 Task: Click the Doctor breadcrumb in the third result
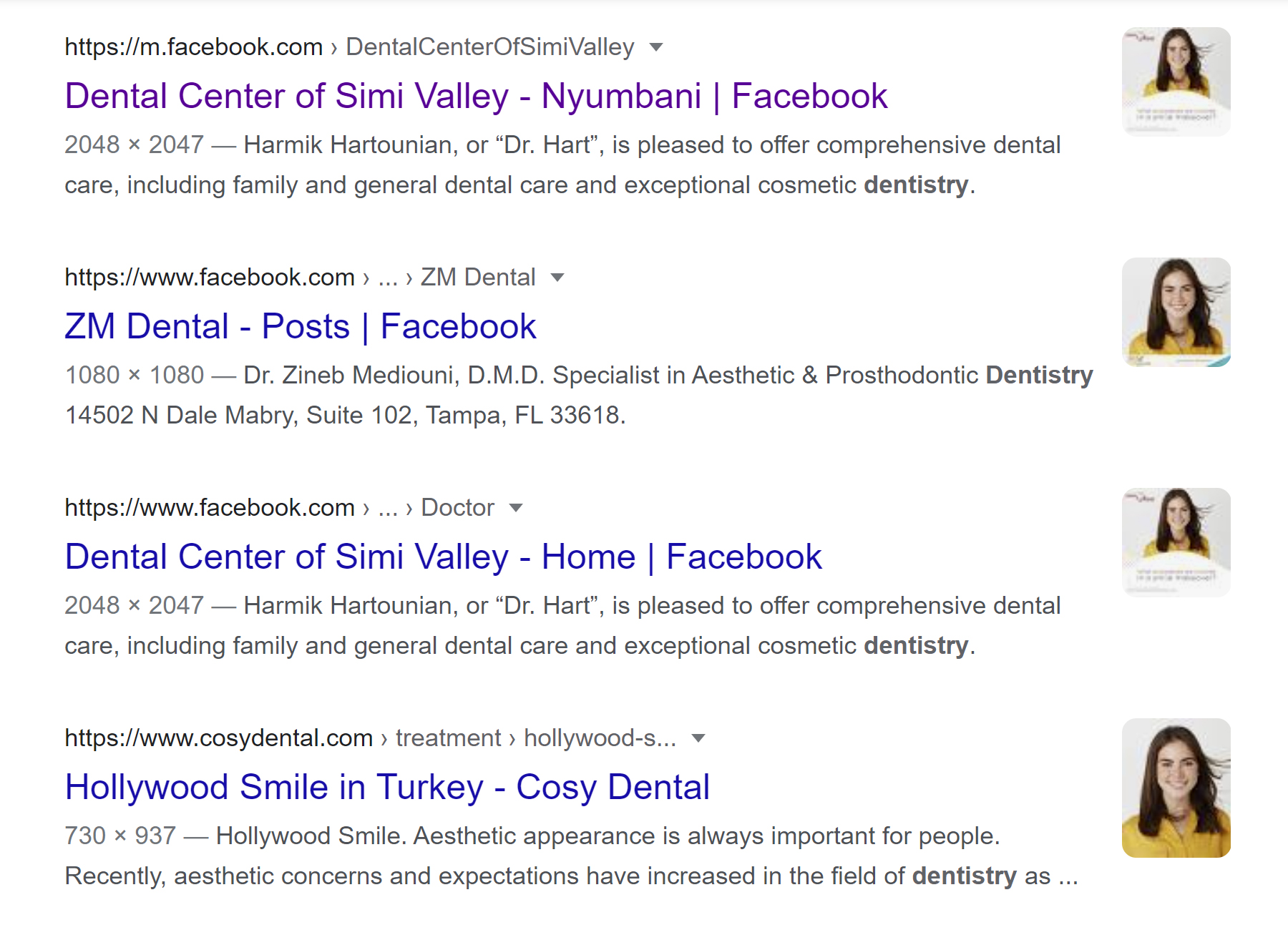(457, 508)
